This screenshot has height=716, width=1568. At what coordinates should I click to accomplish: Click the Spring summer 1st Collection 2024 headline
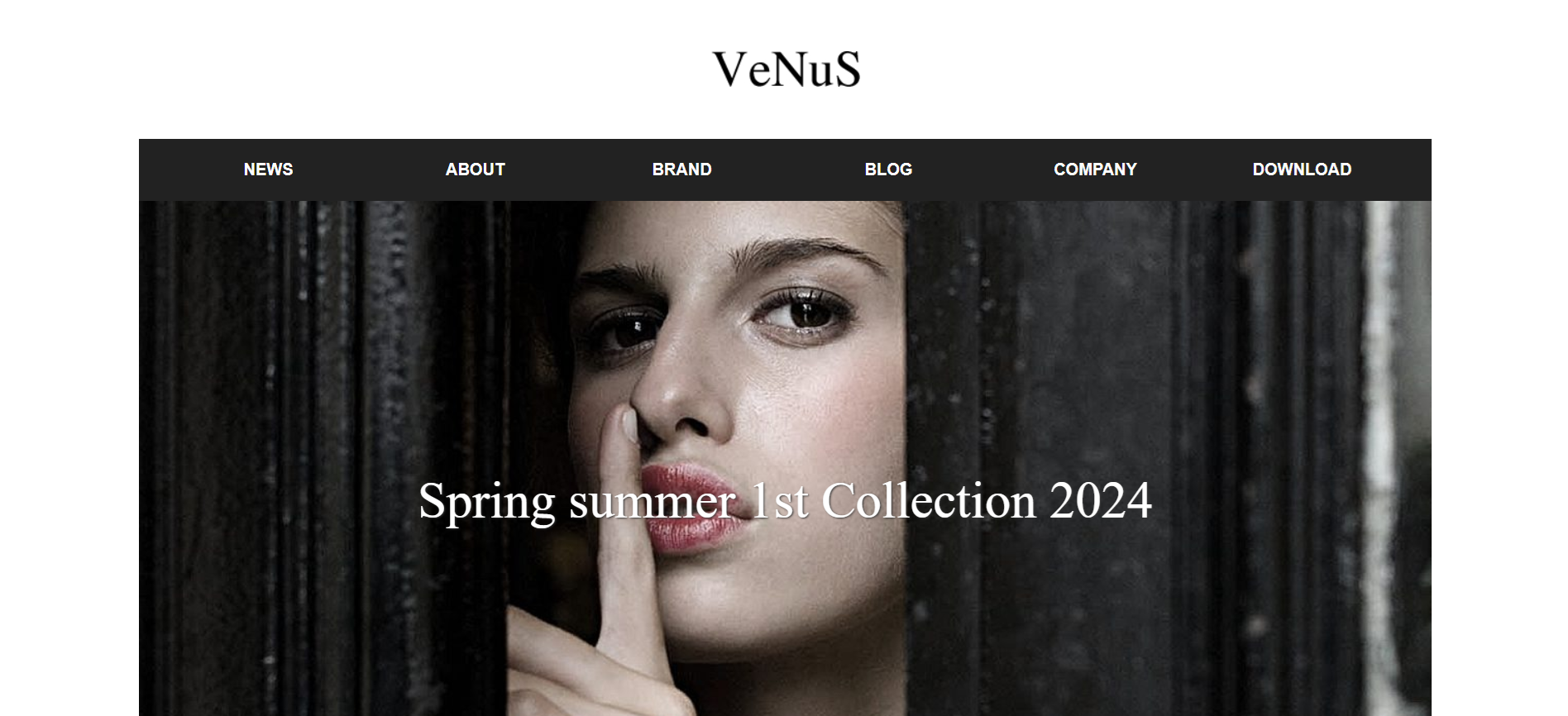[785, 501]
